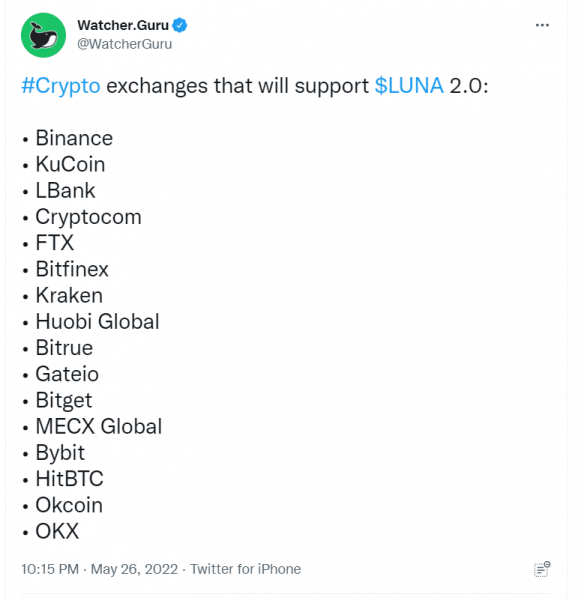
Task: Click the Bybit entry in the list
Action: [x=60, y=453]
